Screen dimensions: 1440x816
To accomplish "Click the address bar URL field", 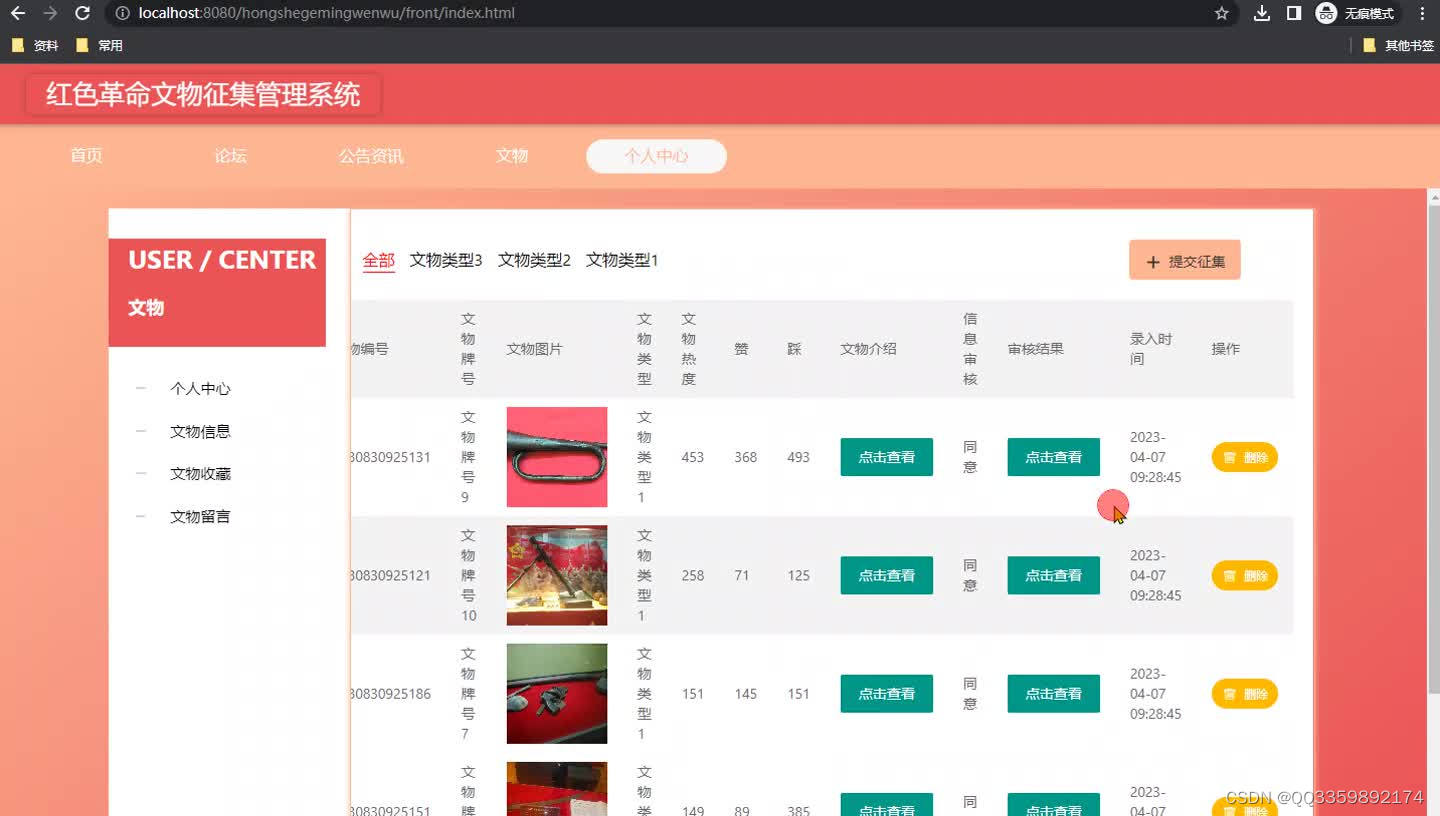I will click(x=660, y=14).
